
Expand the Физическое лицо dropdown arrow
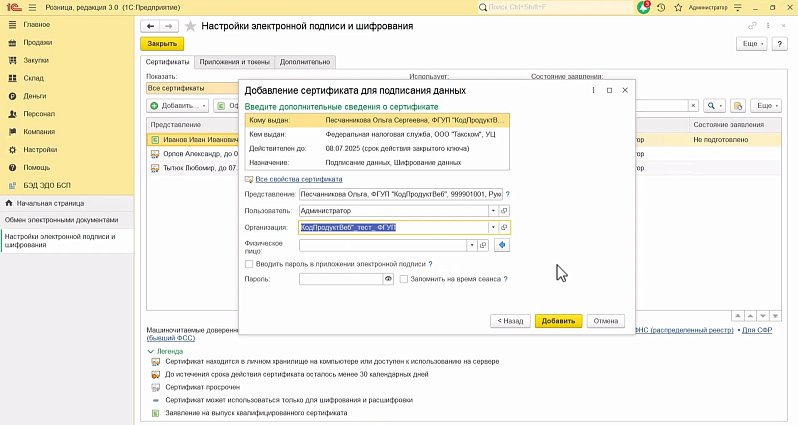pyautogui.click(x=472, y=245)
